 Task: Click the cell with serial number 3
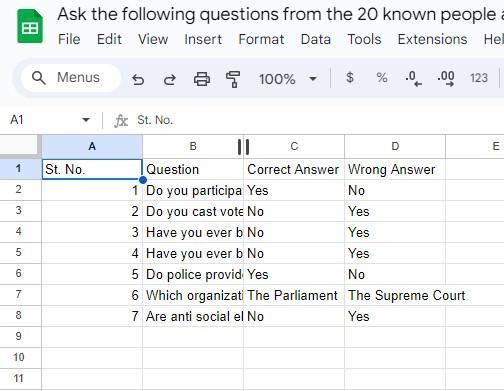coord(92,232)
